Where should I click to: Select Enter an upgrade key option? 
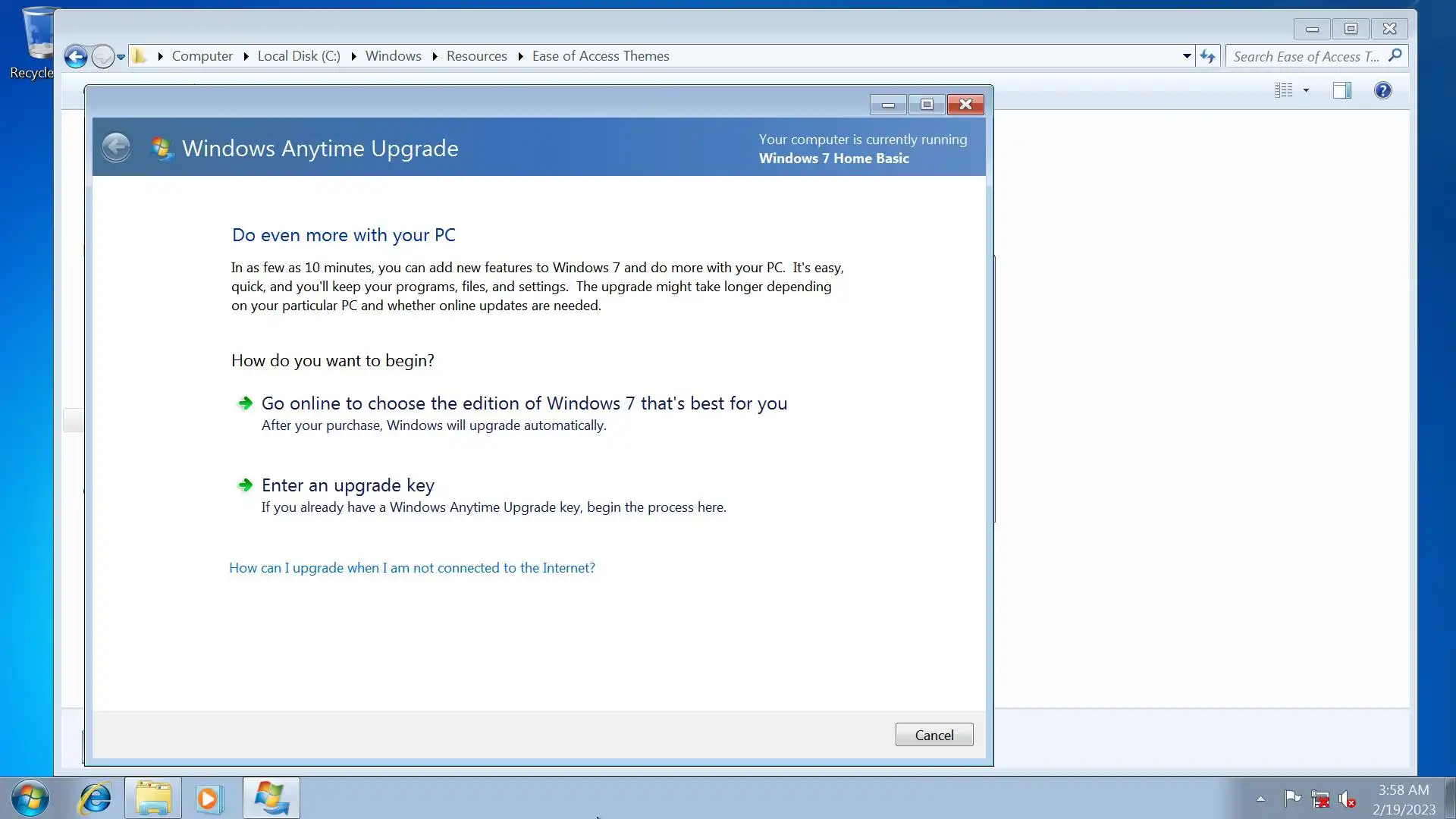pyautogui.click(x=347, y=485)
